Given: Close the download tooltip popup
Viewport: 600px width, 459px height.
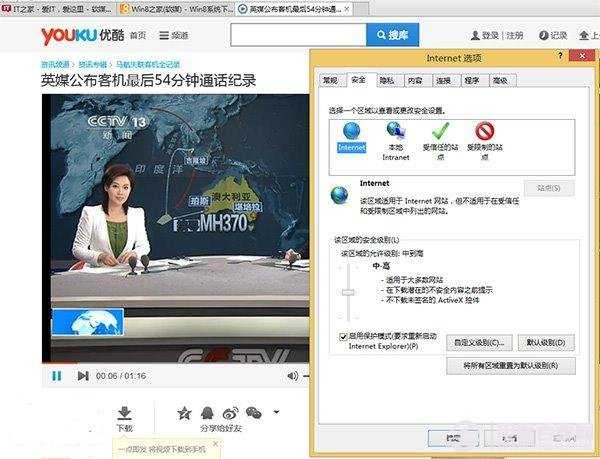Looking at the screenshot, I should pyautogui.click(x=215, y=444).
